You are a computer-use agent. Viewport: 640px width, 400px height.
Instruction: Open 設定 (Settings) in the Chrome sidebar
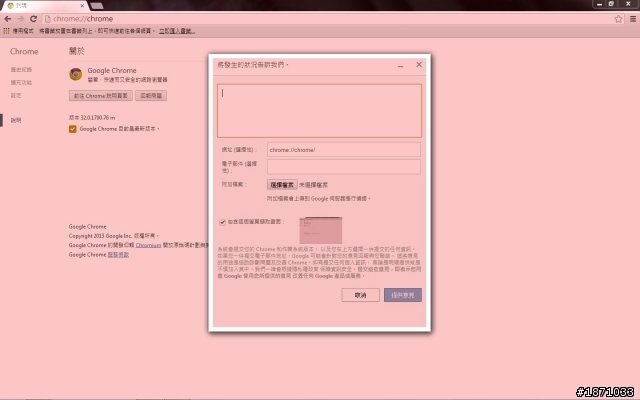click(x=16, y=95)
